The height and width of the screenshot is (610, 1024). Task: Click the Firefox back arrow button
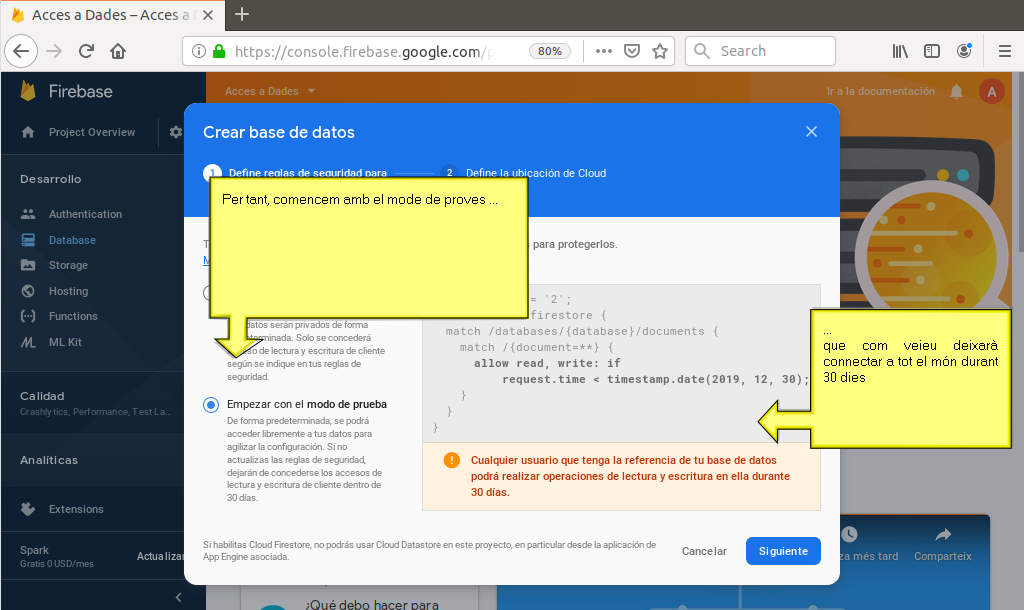click(x=21, y=51)
